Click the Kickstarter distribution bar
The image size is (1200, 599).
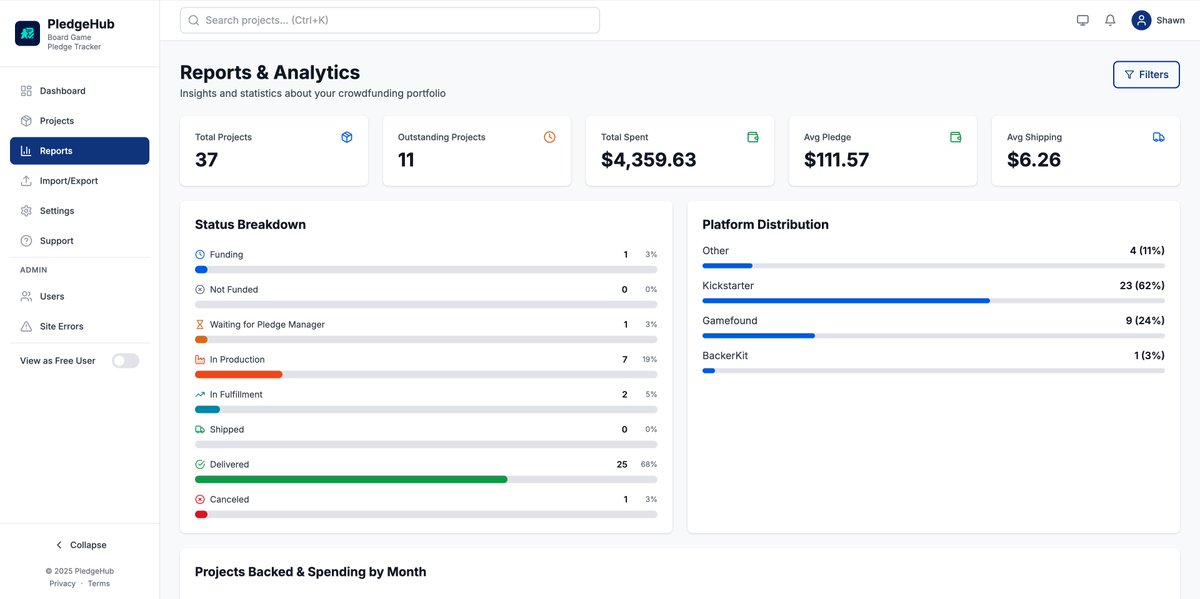click(x=846, y=301)
